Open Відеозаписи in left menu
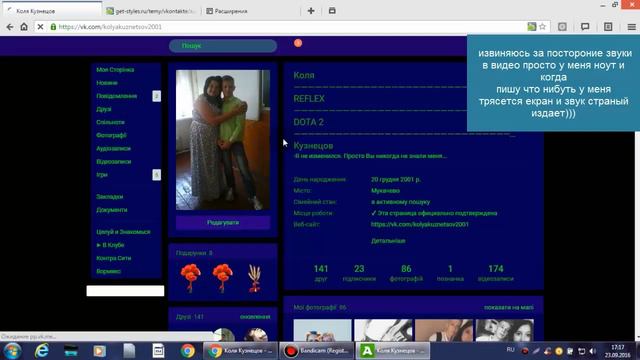The height and width of the screenshot is (360, 640). pos(113,162)
